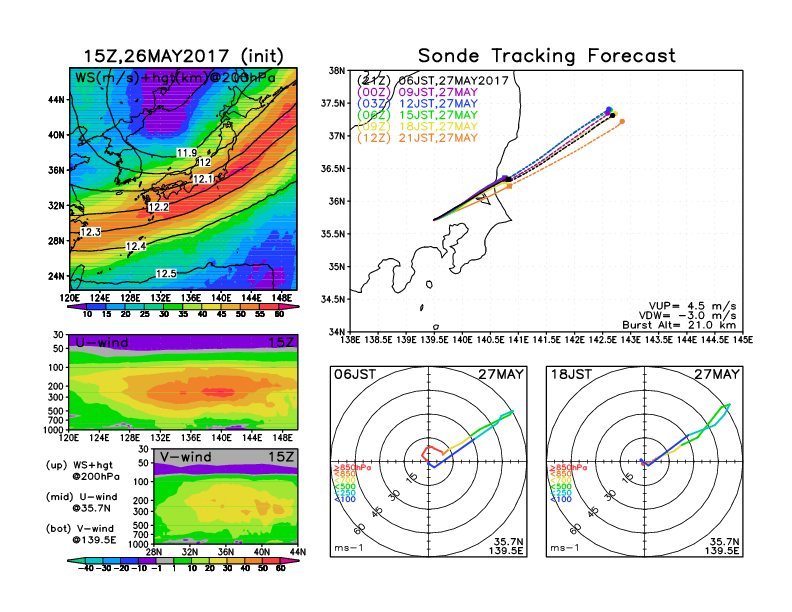
Task: Click the '(up) WS+hgt @200hPa' caption
Action: coord(82,471)
